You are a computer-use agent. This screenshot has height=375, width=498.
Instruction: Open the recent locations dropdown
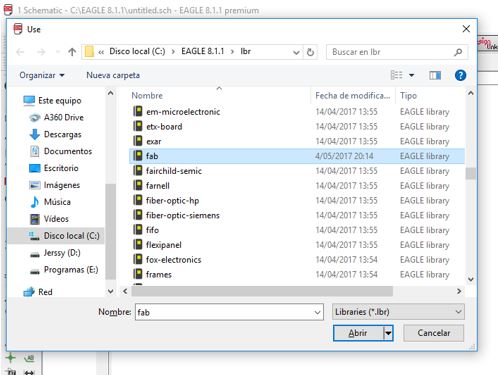[58, 52]
